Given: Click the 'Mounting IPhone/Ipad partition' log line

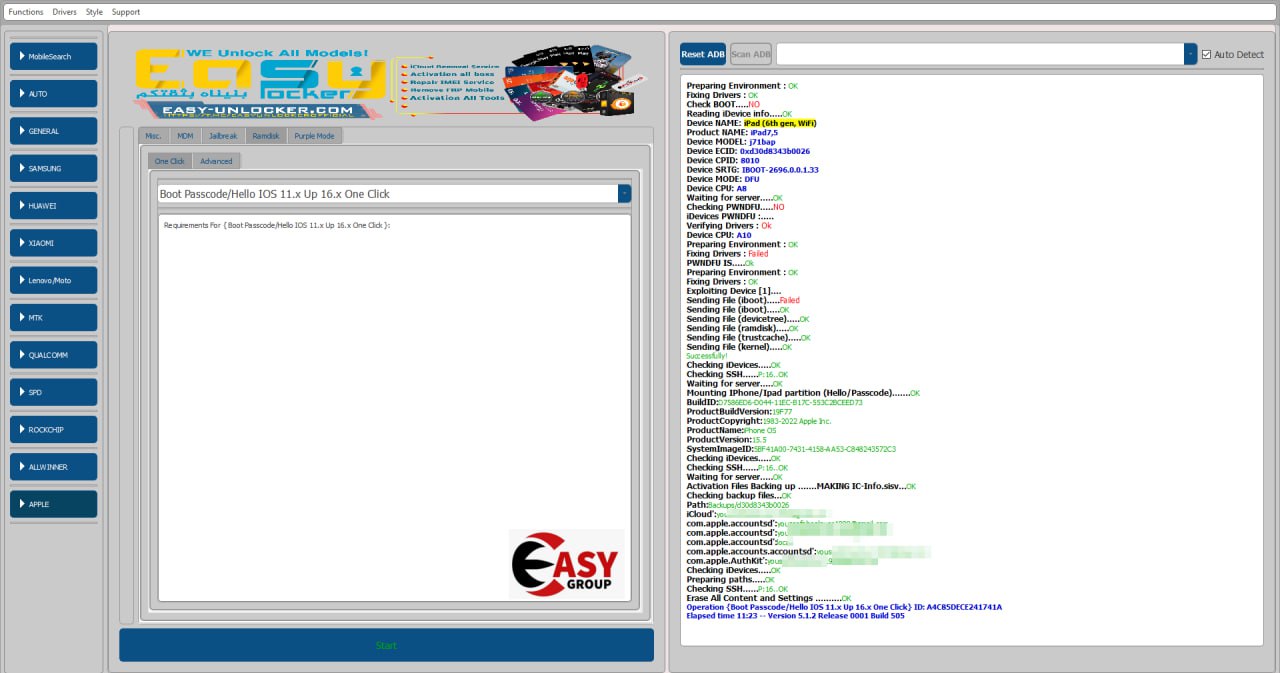Looking at the screenshot, I should pos(803,394).
